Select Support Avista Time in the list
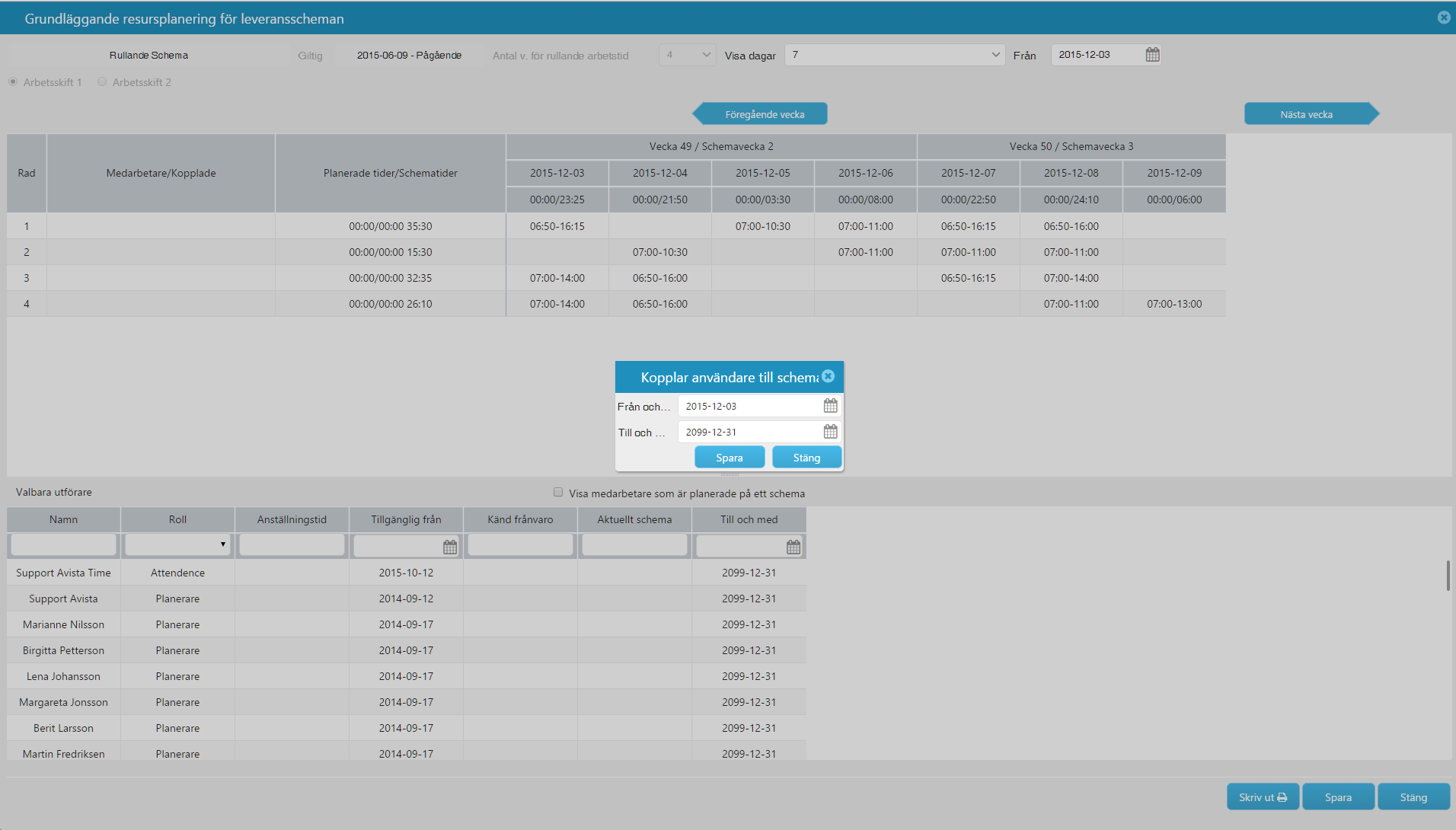 click(63, 573)
